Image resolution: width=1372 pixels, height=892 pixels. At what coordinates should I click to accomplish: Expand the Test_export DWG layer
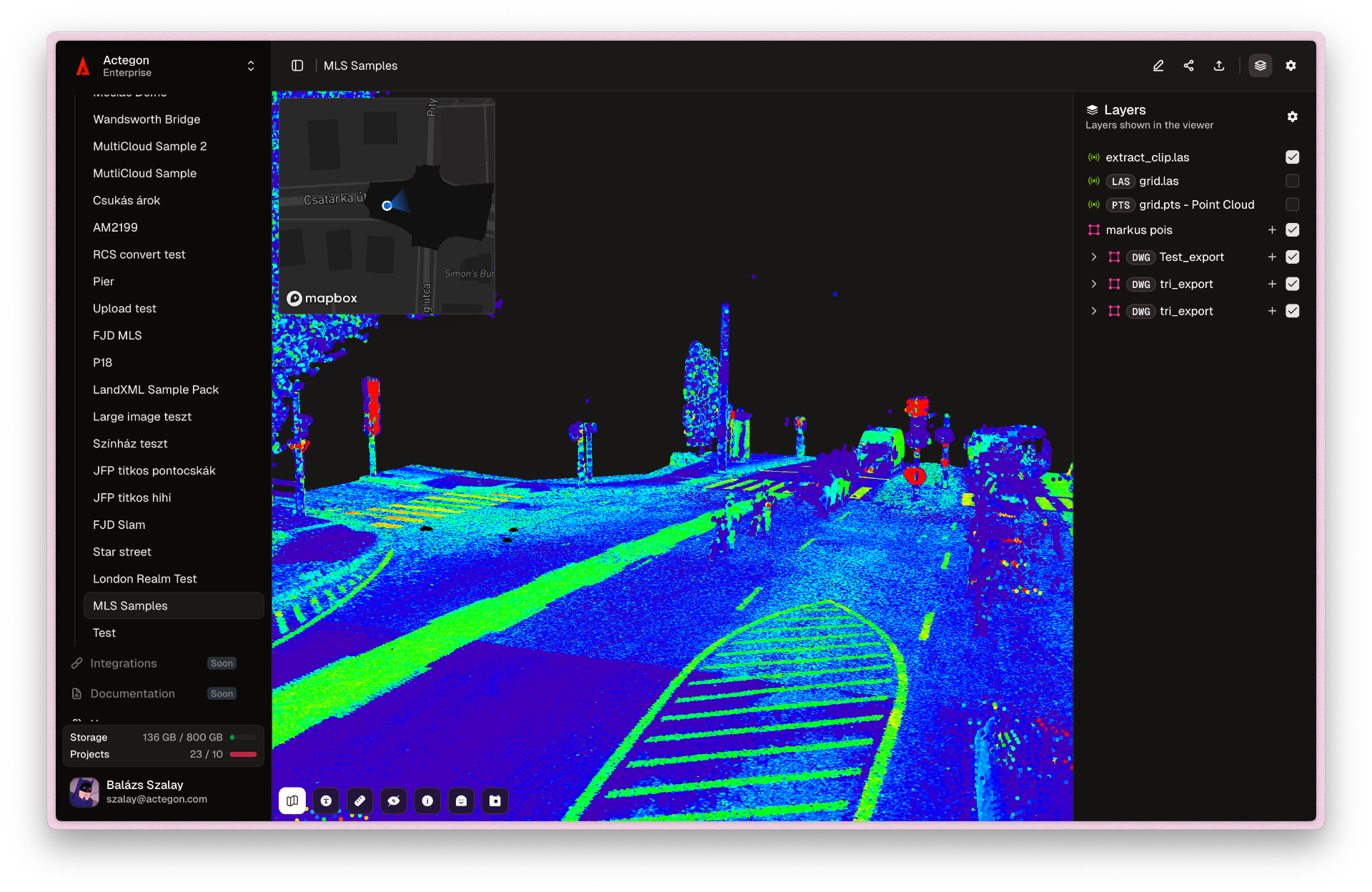(x=1093, y=257)
